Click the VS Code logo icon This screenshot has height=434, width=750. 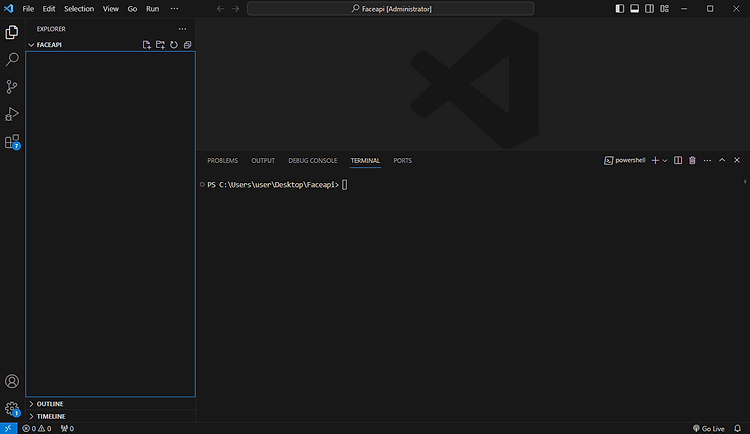9,9
